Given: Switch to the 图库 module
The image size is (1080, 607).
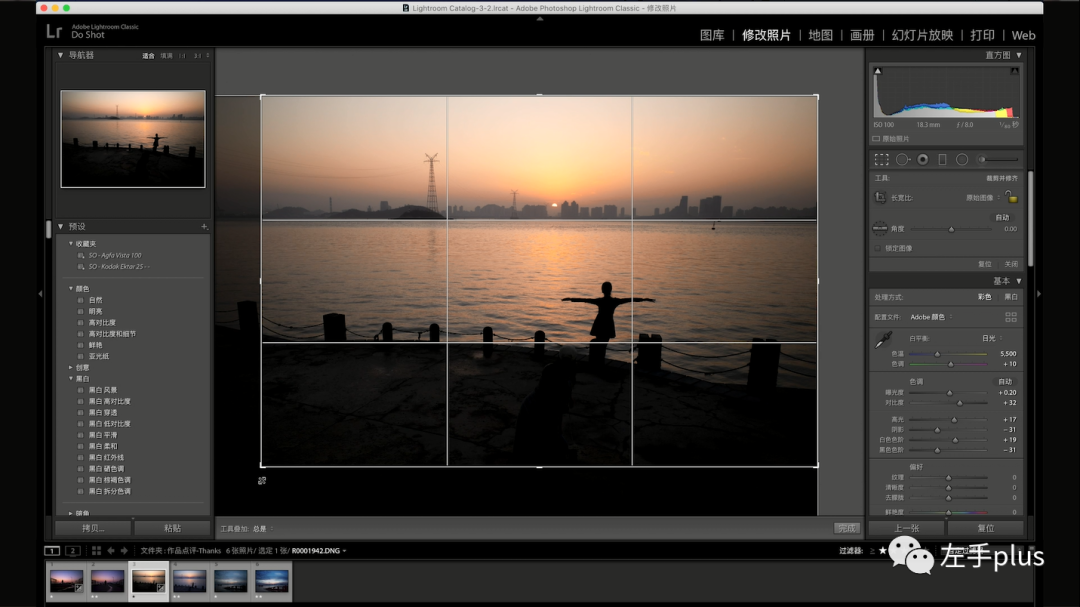Looking at the screenshot, I should click(712, 35).
